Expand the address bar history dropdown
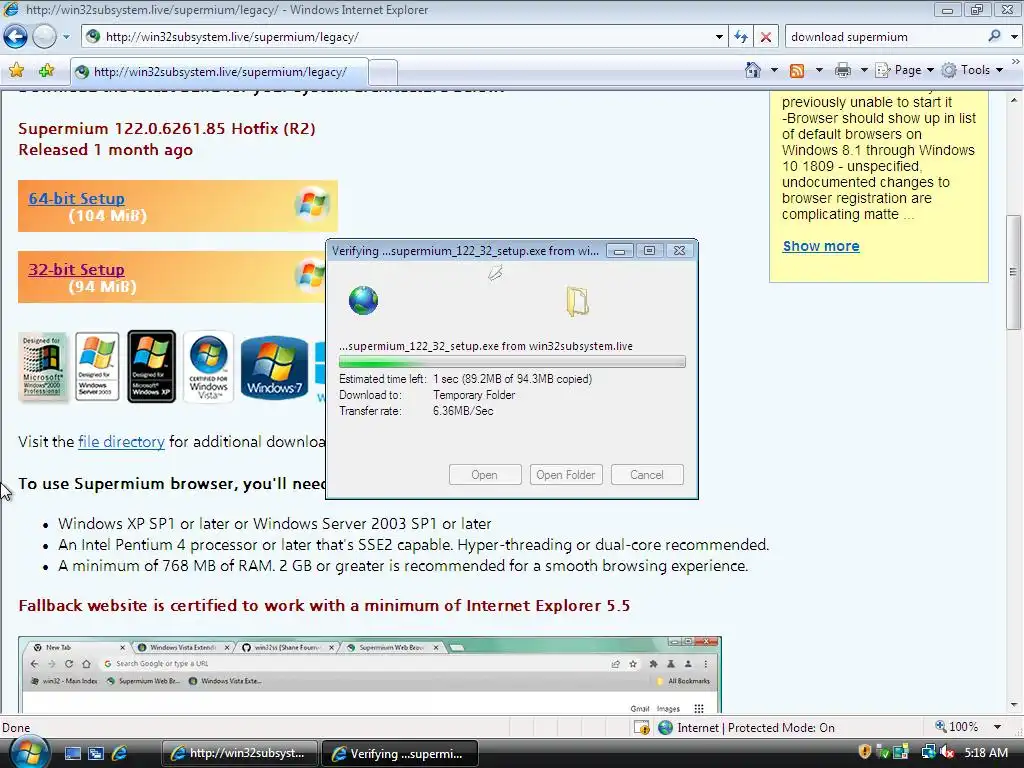 point(719,37)
